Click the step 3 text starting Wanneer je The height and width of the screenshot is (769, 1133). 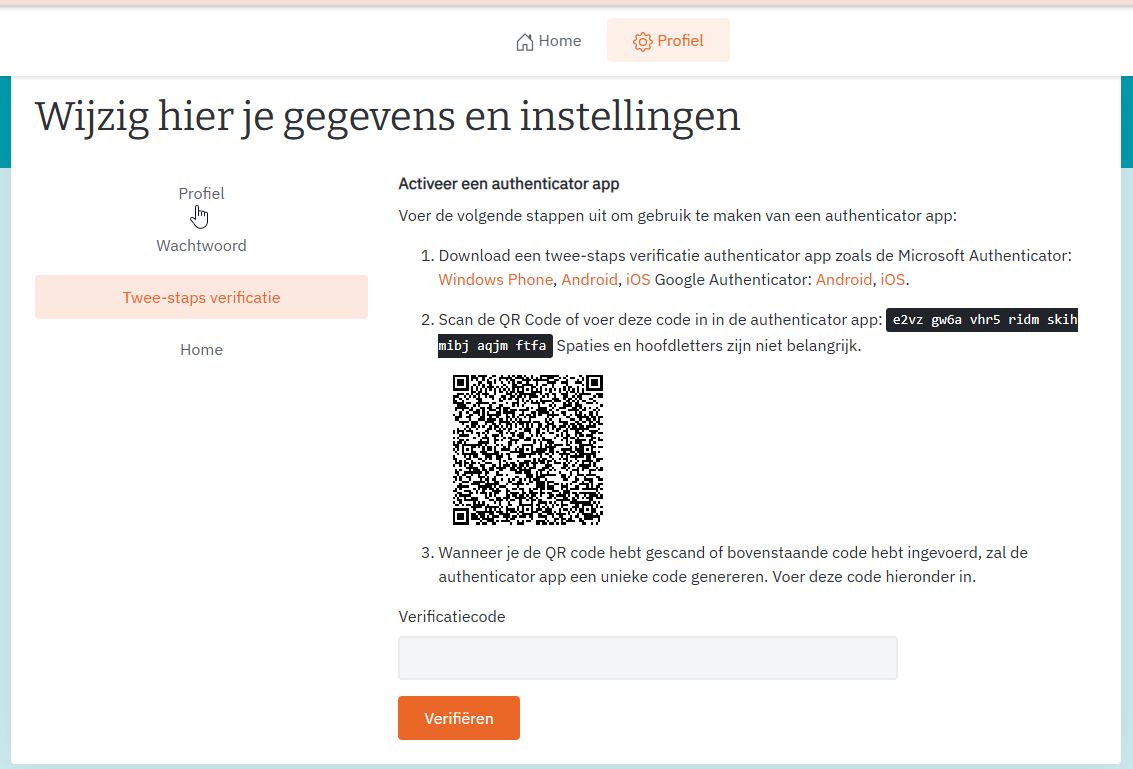pyautogui.click(x=733, y=564)
